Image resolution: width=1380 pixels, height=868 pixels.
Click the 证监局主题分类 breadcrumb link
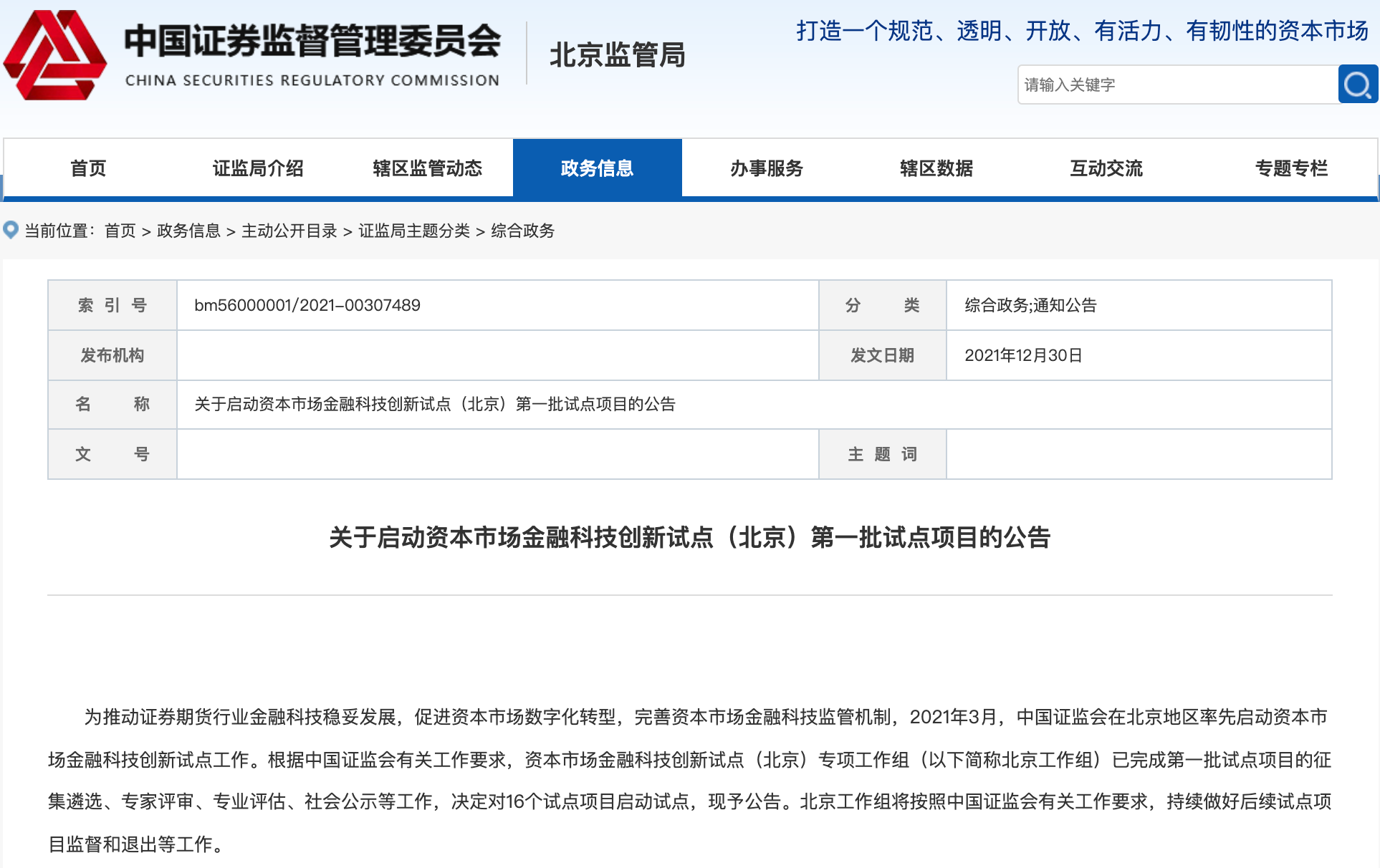414,231
